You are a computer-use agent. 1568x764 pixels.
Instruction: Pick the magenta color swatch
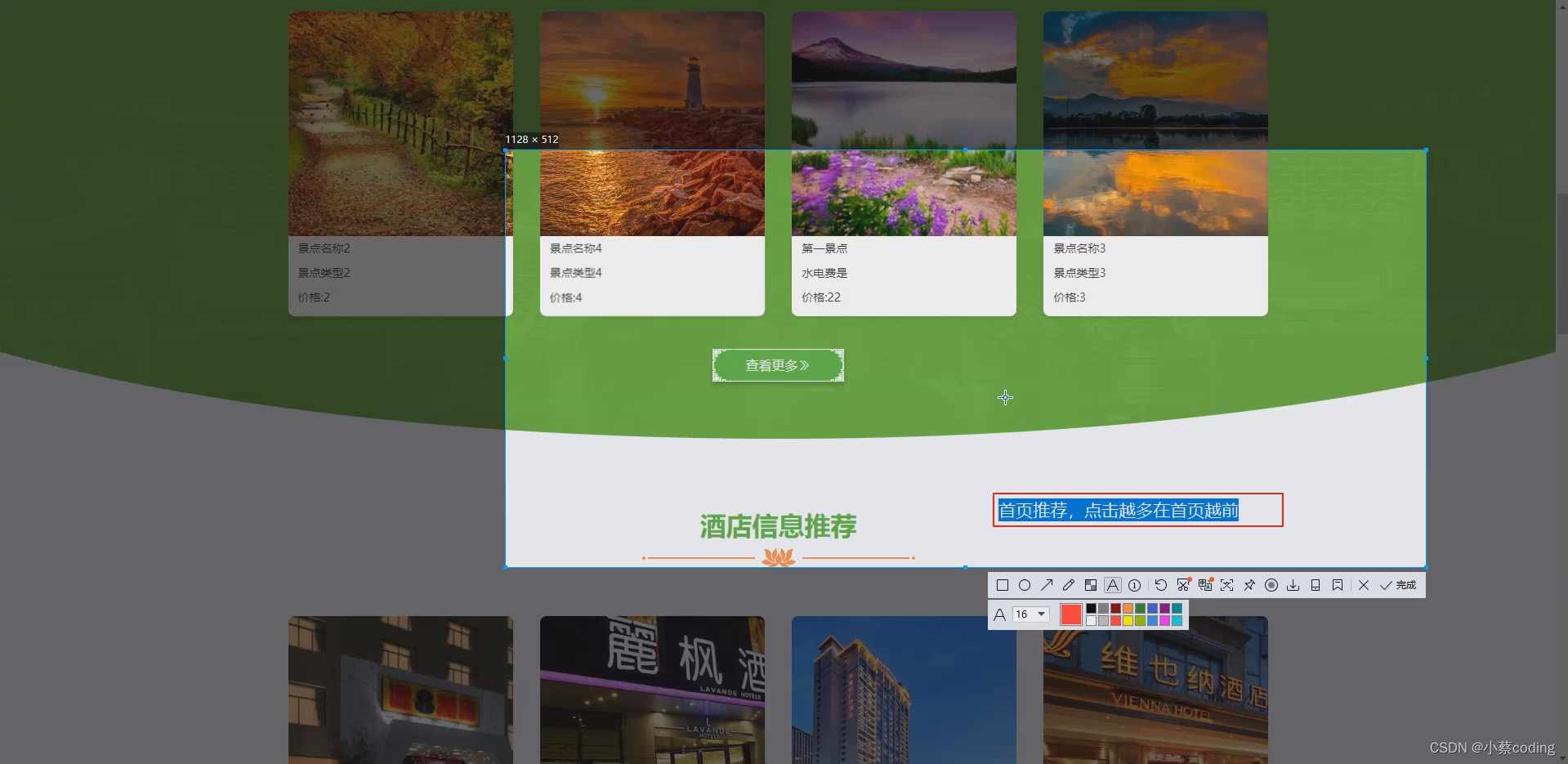pyautogui.click(x=1164, y=621)
